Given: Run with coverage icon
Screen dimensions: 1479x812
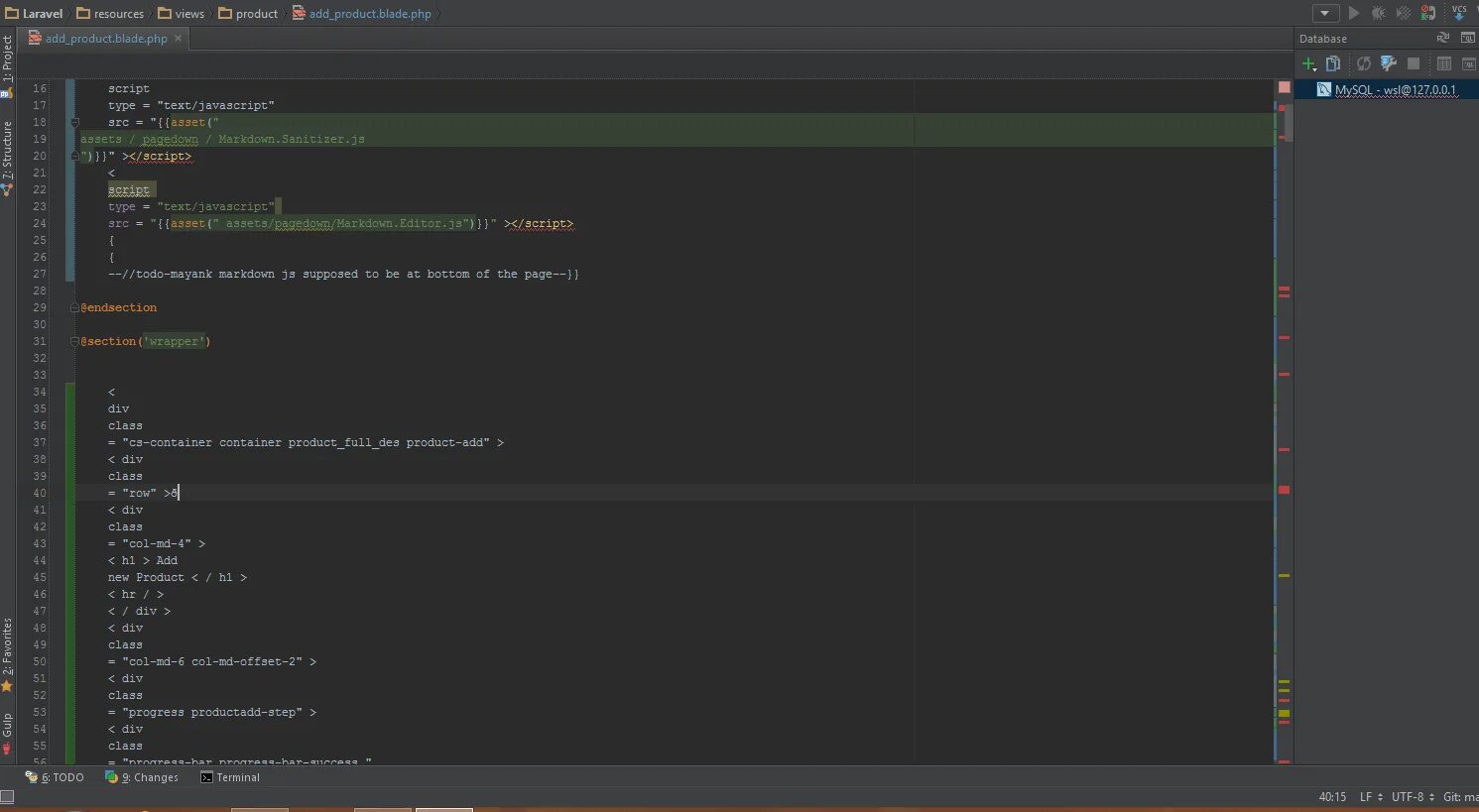Looking at the screenshot, I should 1404,13.
